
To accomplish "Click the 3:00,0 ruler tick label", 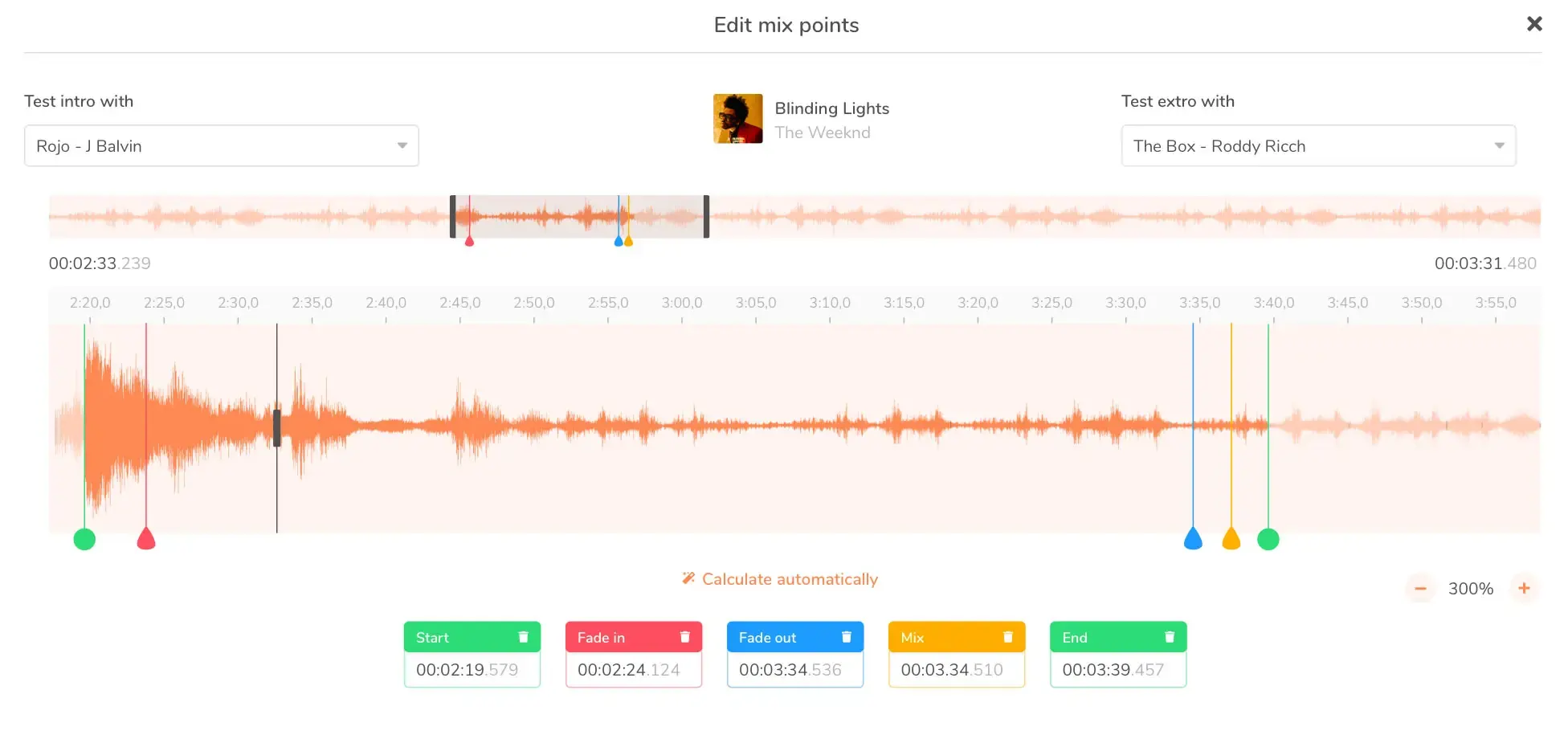I will (682, 303).
